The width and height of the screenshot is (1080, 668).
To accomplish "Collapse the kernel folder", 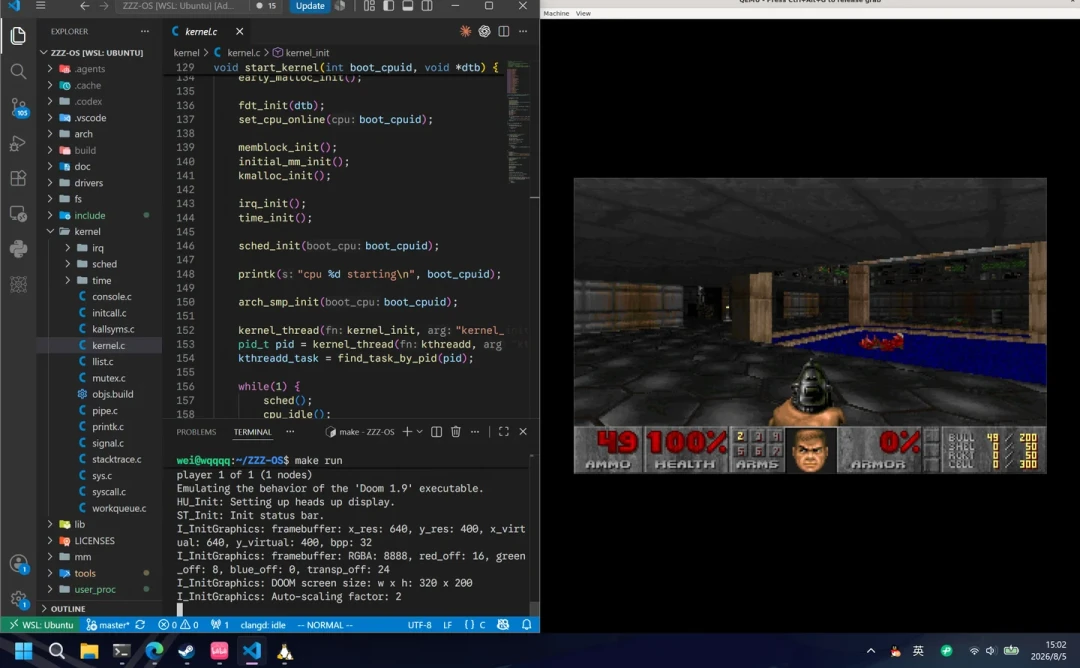I will point(87,231).
